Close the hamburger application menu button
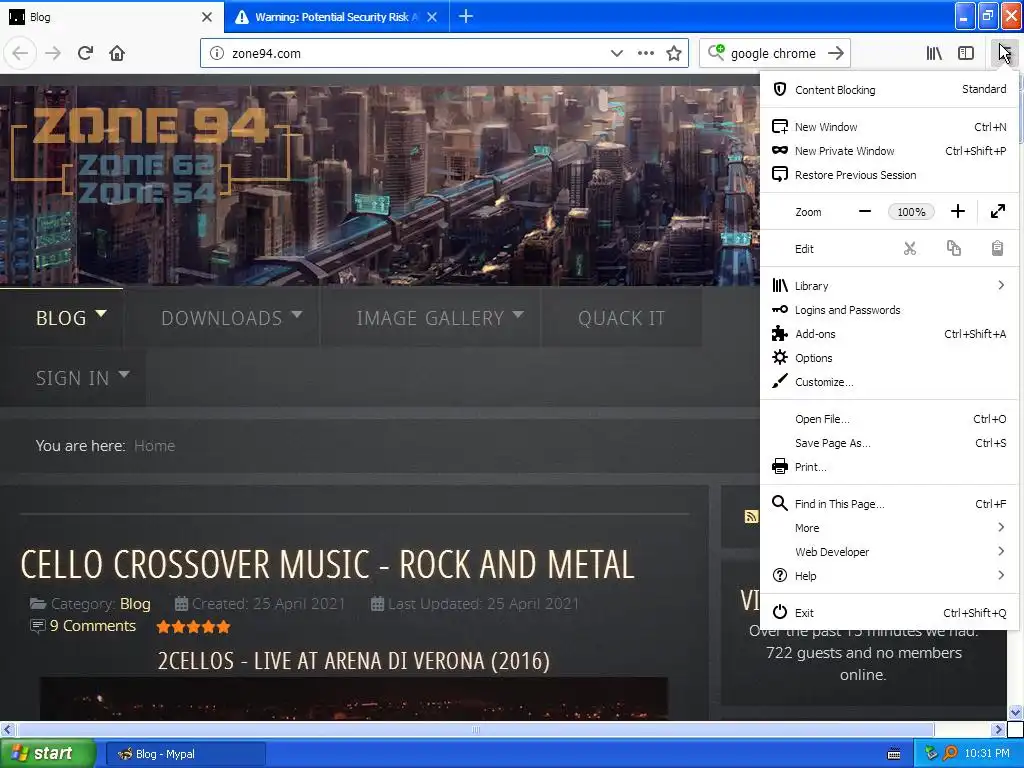The height and width of the screenshot is (768, 1024). click(1004, 53)
